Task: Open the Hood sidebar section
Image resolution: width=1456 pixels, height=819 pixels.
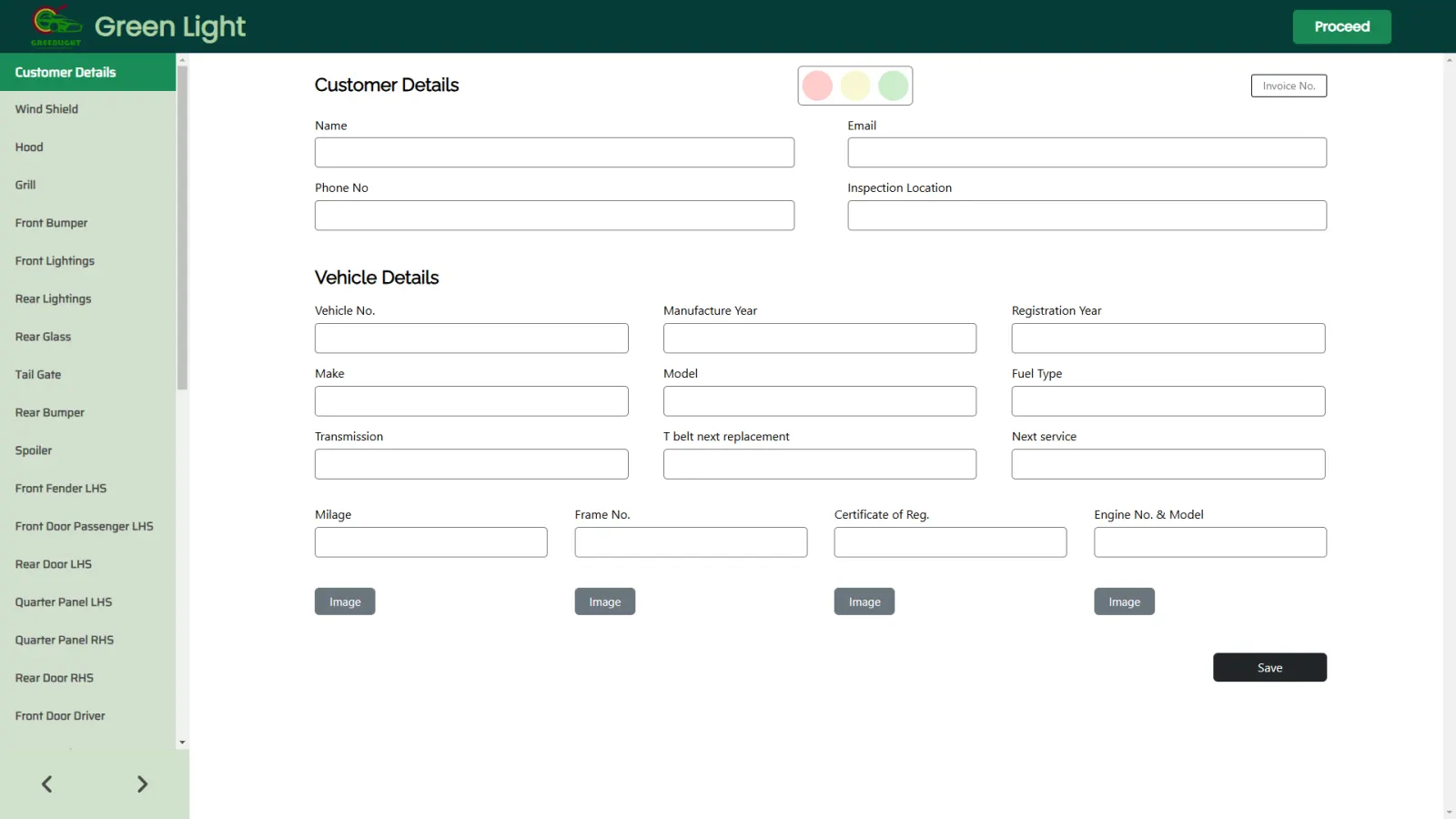Action: pyautogui.click(x=87, y=147)
